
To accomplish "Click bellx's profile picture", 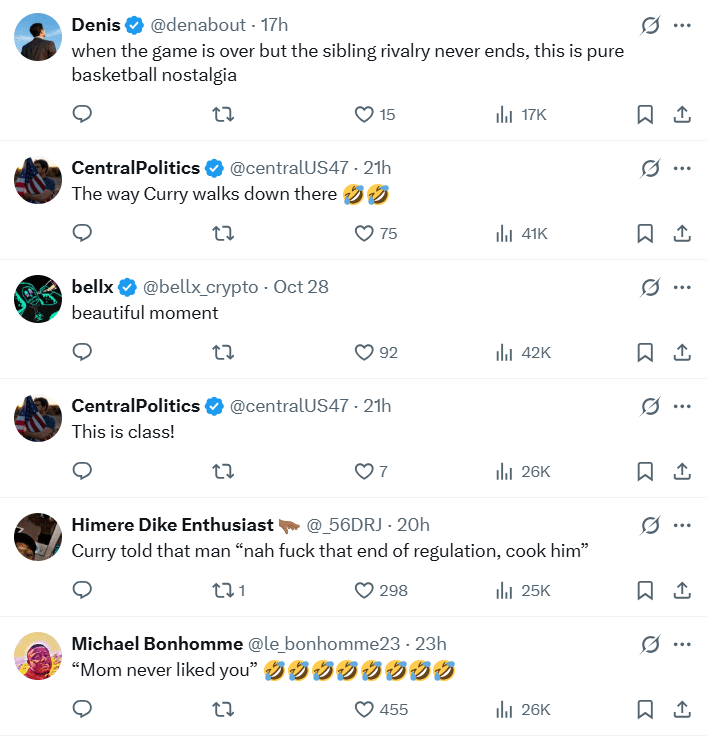I will 39,299.
